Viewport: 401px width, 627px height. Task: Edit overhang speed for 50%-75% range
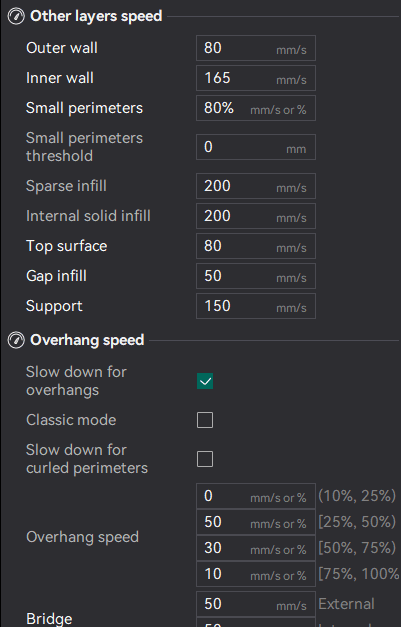(x=256, y=548)
